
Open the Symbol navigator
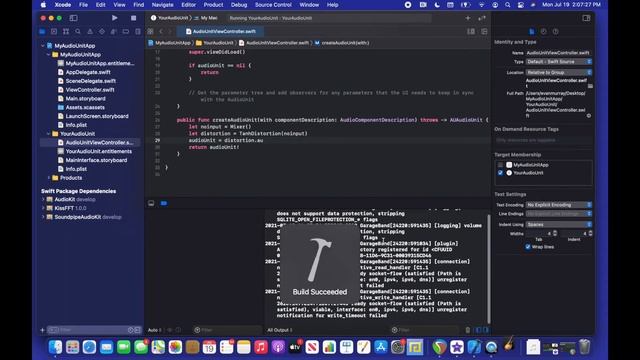pos(66,31)
